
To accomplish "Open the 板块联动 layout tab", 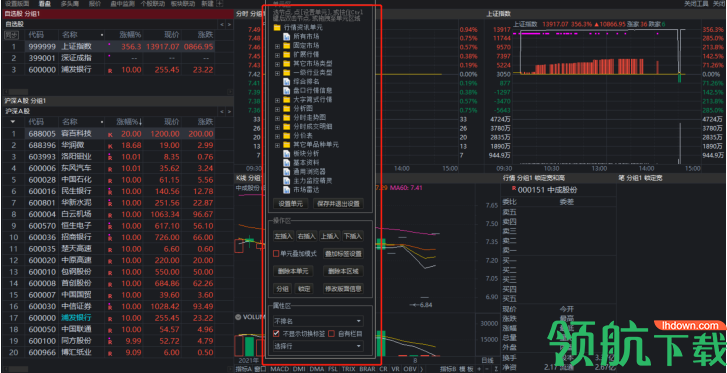I will click(182, 3).
